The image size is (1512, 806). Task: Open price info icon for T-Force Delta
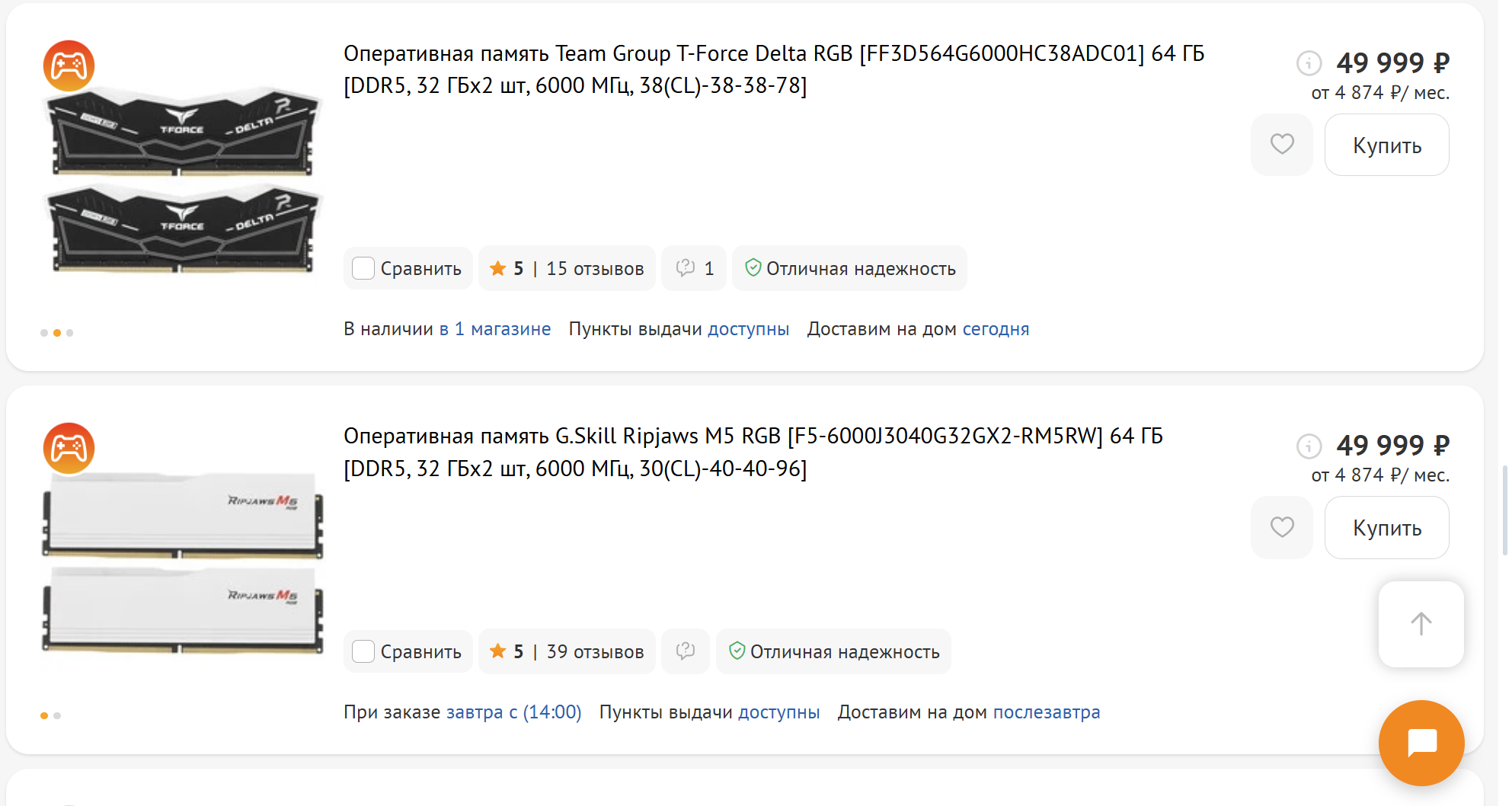(1309, 62)
